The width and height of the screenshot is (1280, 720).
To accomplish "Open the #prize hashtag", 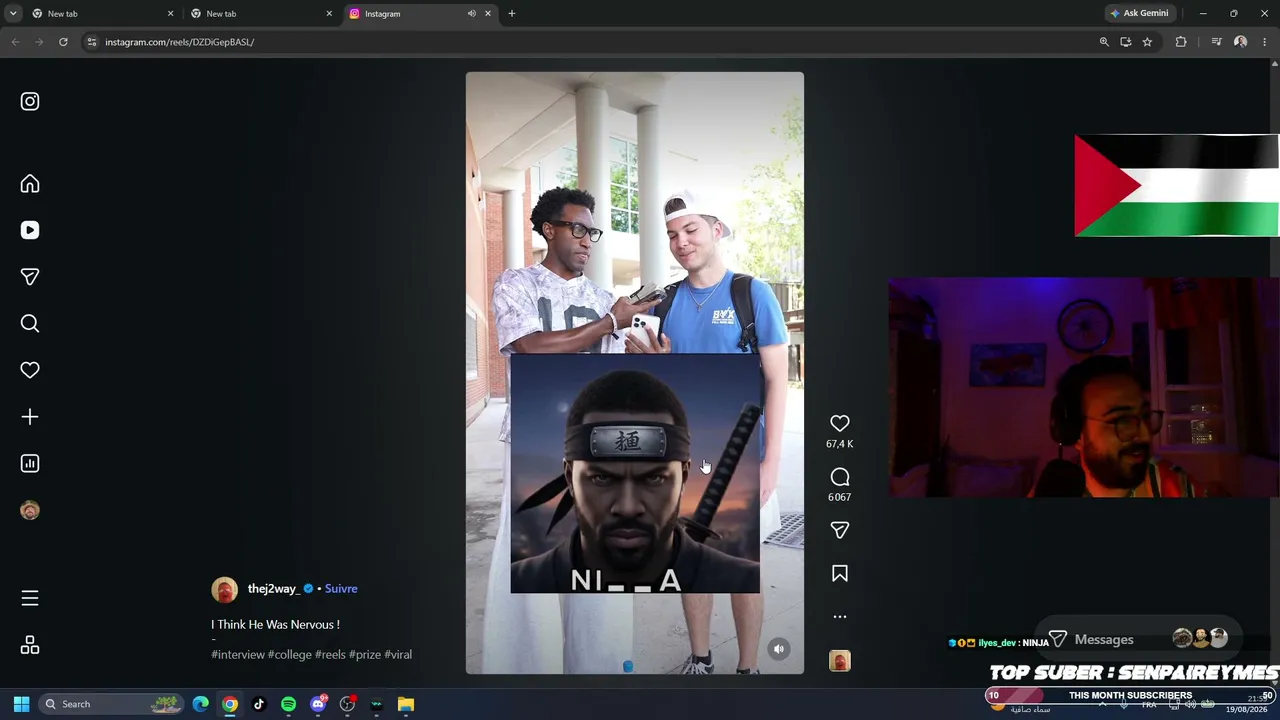I will pos(365,655).
